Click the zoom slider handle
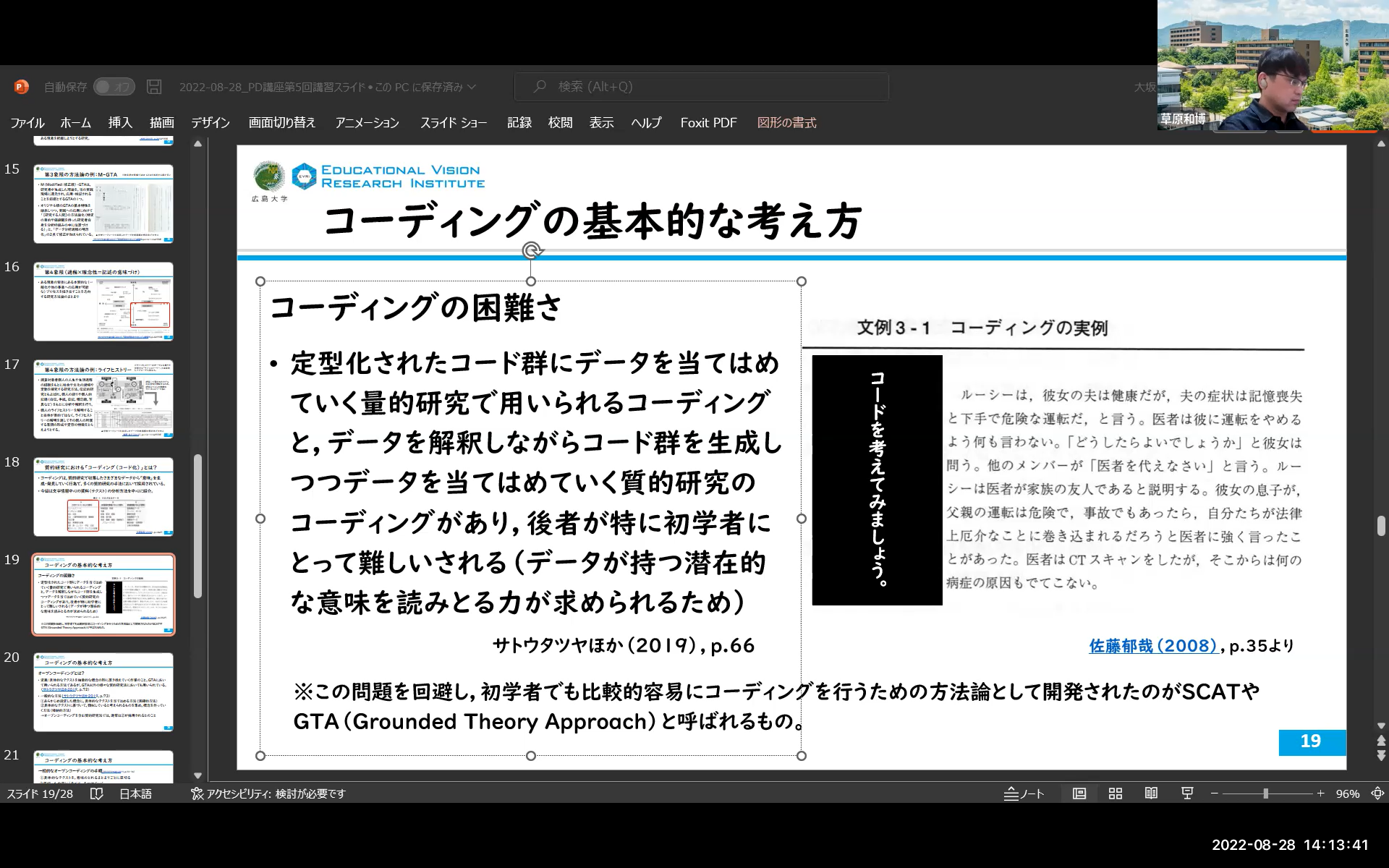This screenshot has width=1389, height=868. coord(1265,793)
